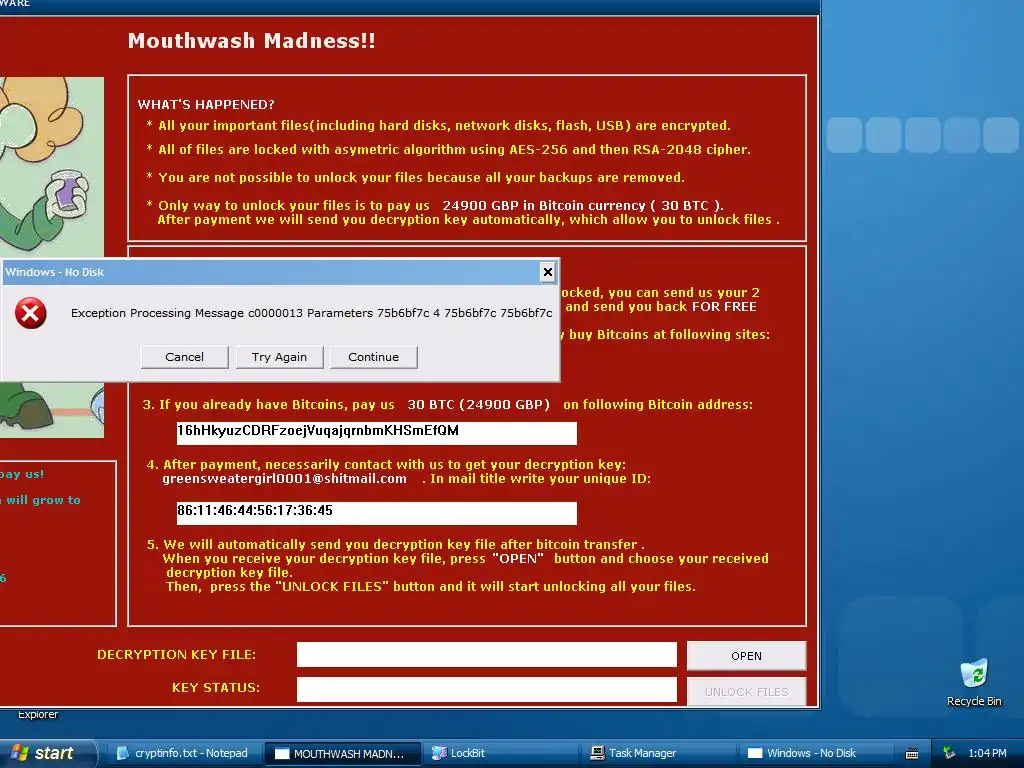Click the greensweatergirl0001@shitmail.com email address
The height and width of the screenshot is (768, 1024).
click(x=285, y=479)
